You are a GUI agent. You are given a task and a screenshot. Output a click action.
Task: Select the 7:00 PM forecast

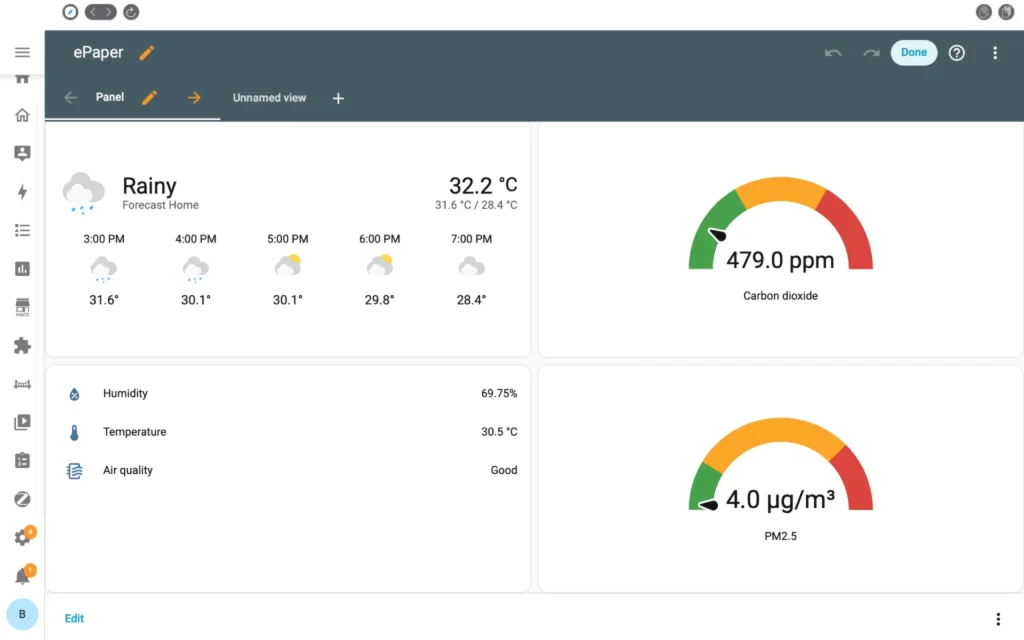point(471,269)
